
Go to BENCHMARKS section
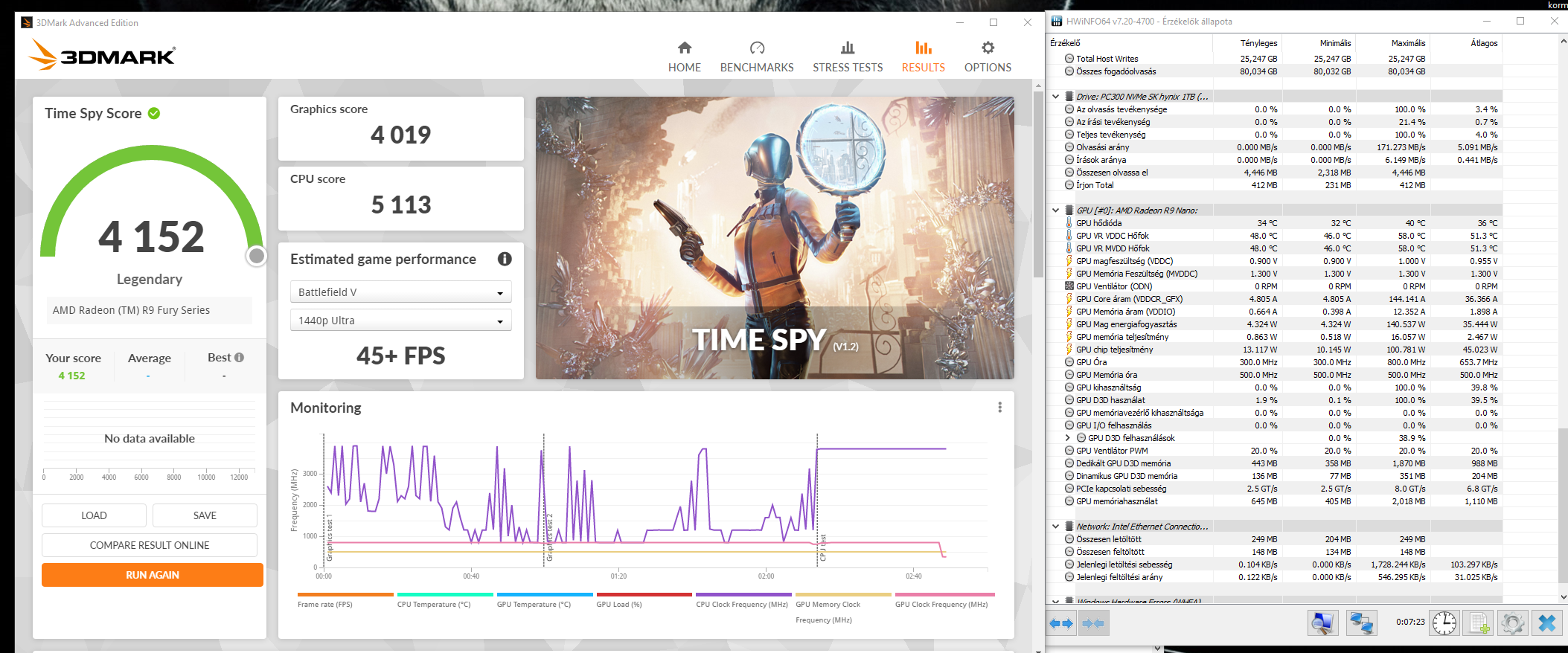coord(756,57)
